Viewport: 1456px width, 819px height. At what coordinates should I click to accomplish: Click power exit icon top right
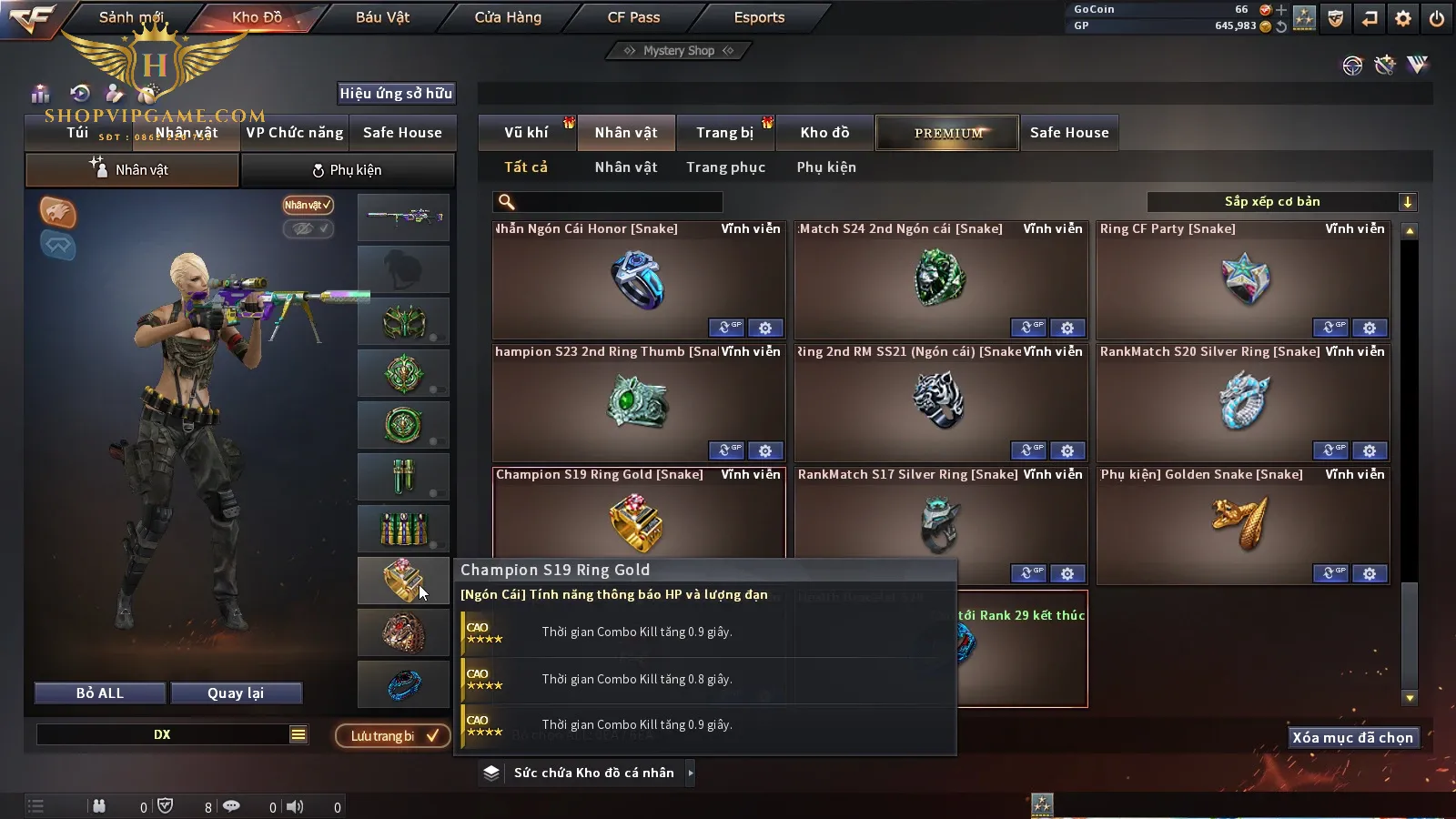pos(1437,18)
